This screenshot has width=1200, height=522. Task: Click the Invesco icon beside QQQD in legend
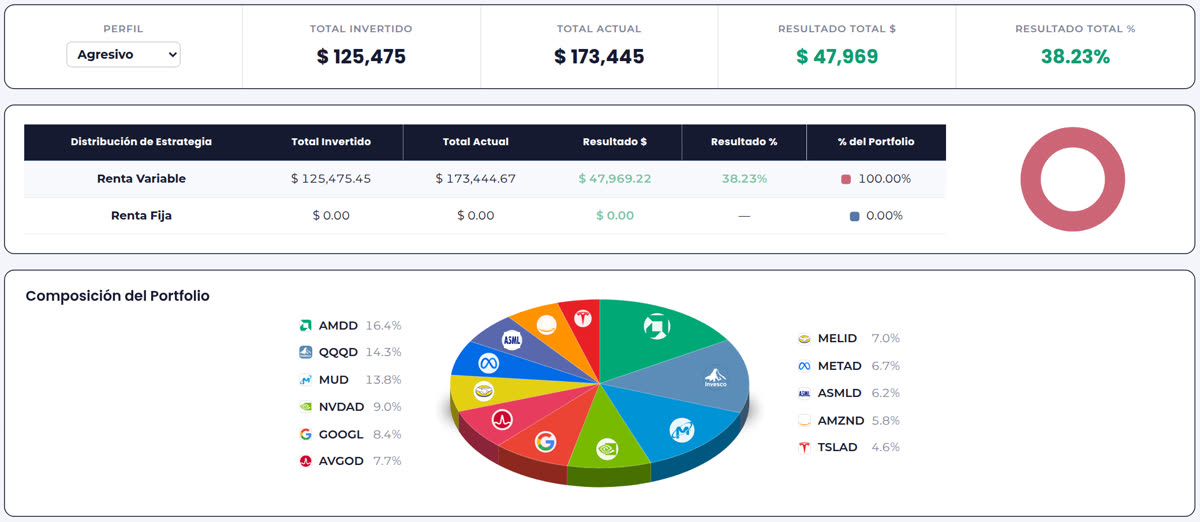tap(306, 352)
